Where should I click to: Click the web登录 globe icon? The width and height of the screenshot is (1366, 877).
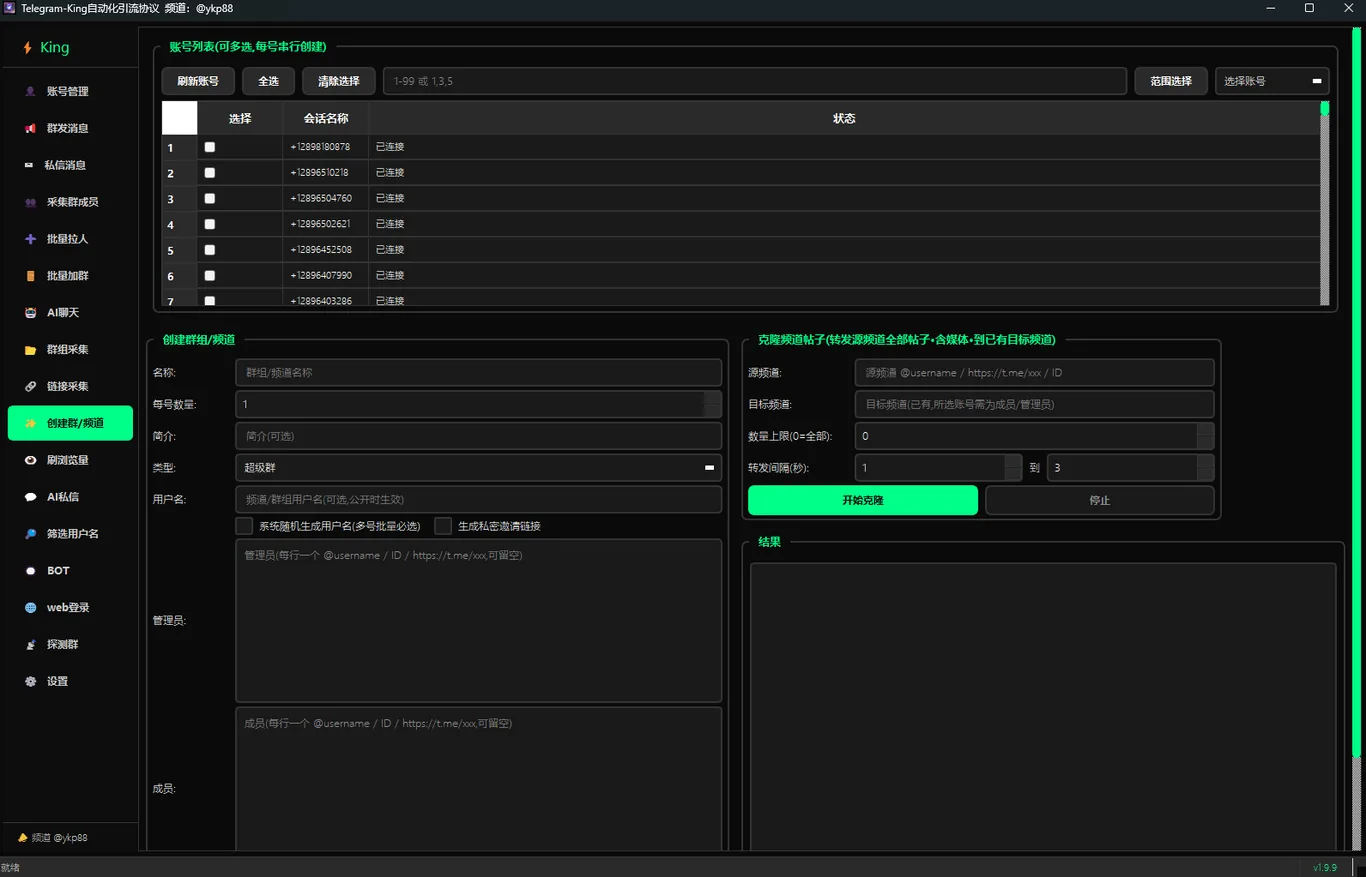30,608
